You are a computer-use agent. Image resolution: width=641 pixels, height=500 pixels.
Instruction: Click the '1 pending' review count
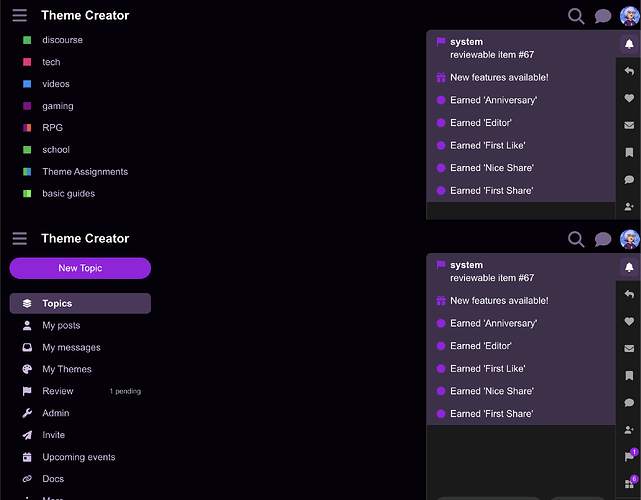125,391
